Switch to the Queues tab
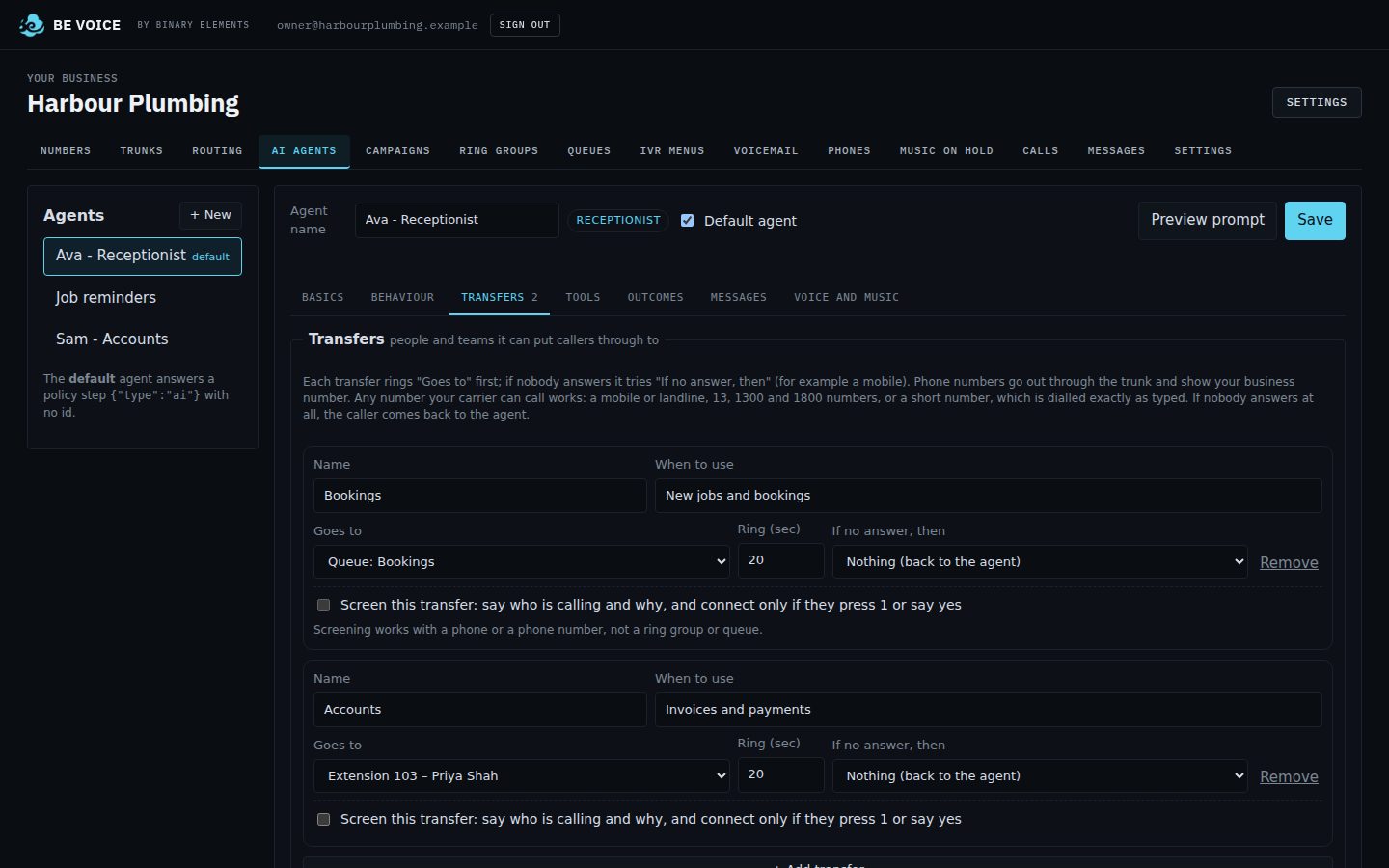The image size is (1389, 868). click(589, 151)
